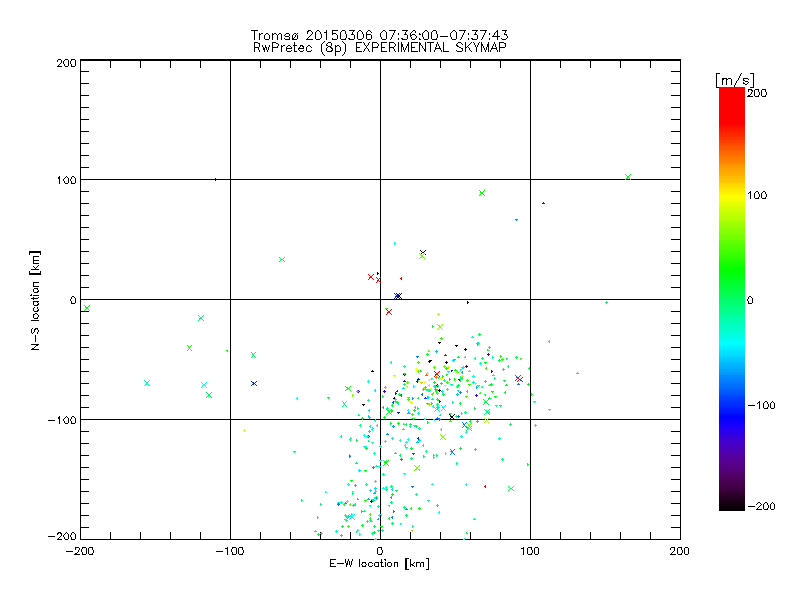Select the green X marker near -65 km east, 33 km north
The height and width of the screenshot is (600, 800).
tap(282, 260)
